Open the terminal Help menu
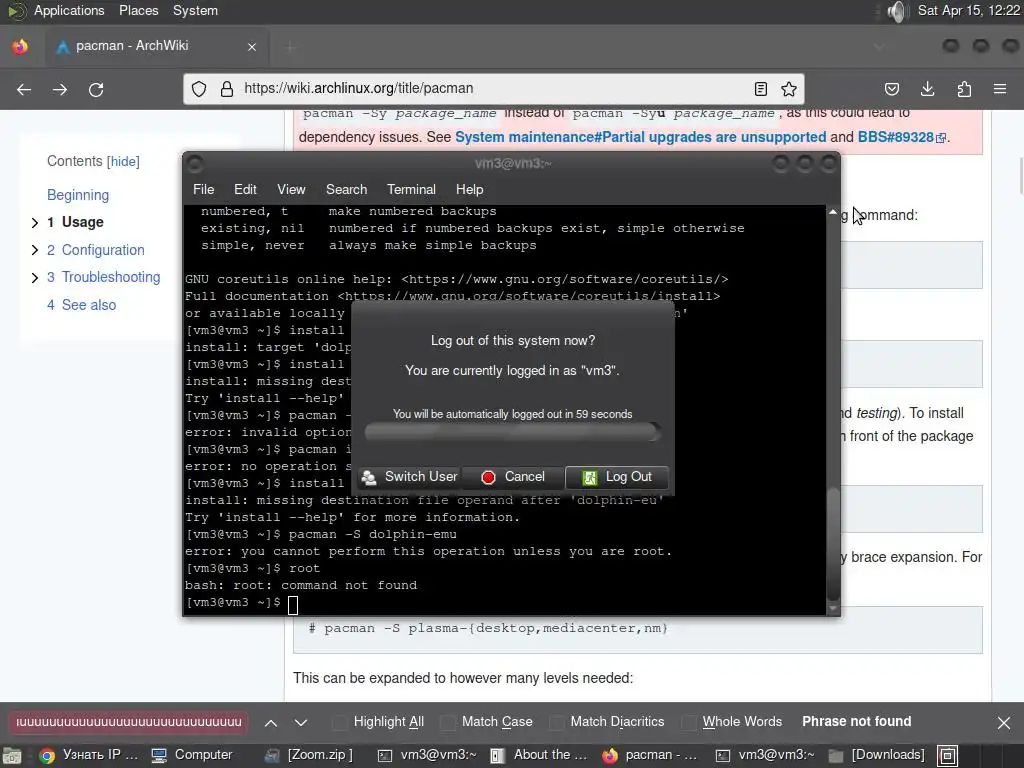 coord(470,189)
